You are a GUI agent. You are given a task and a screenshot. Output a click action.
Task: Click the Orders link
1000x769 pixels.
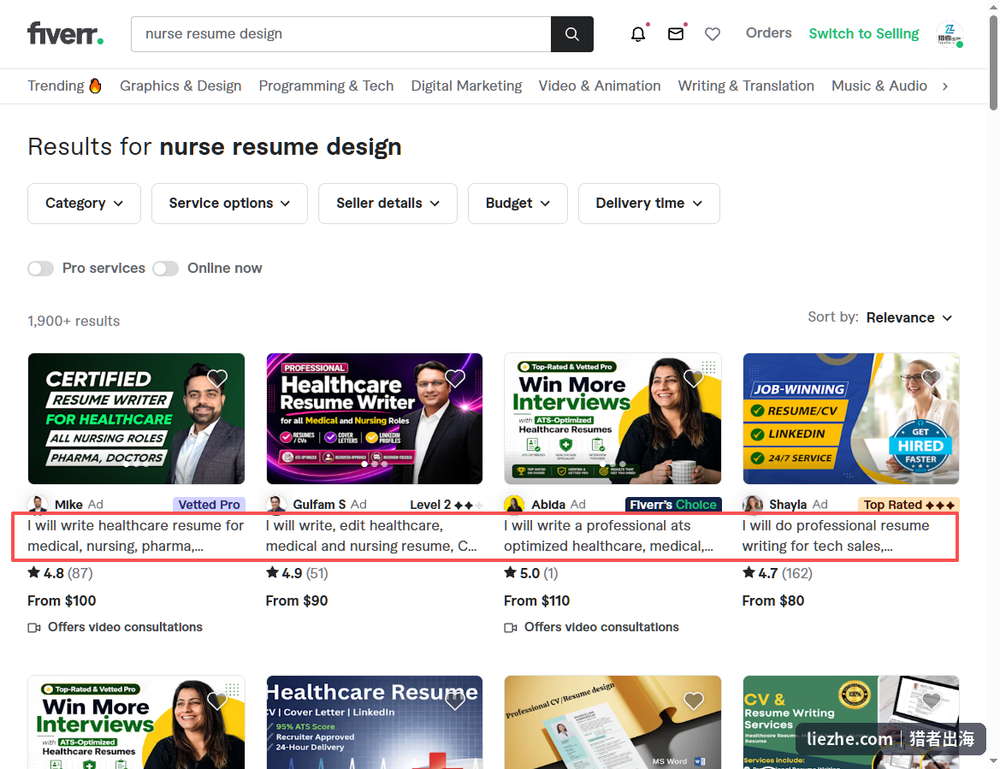(768, 33)
